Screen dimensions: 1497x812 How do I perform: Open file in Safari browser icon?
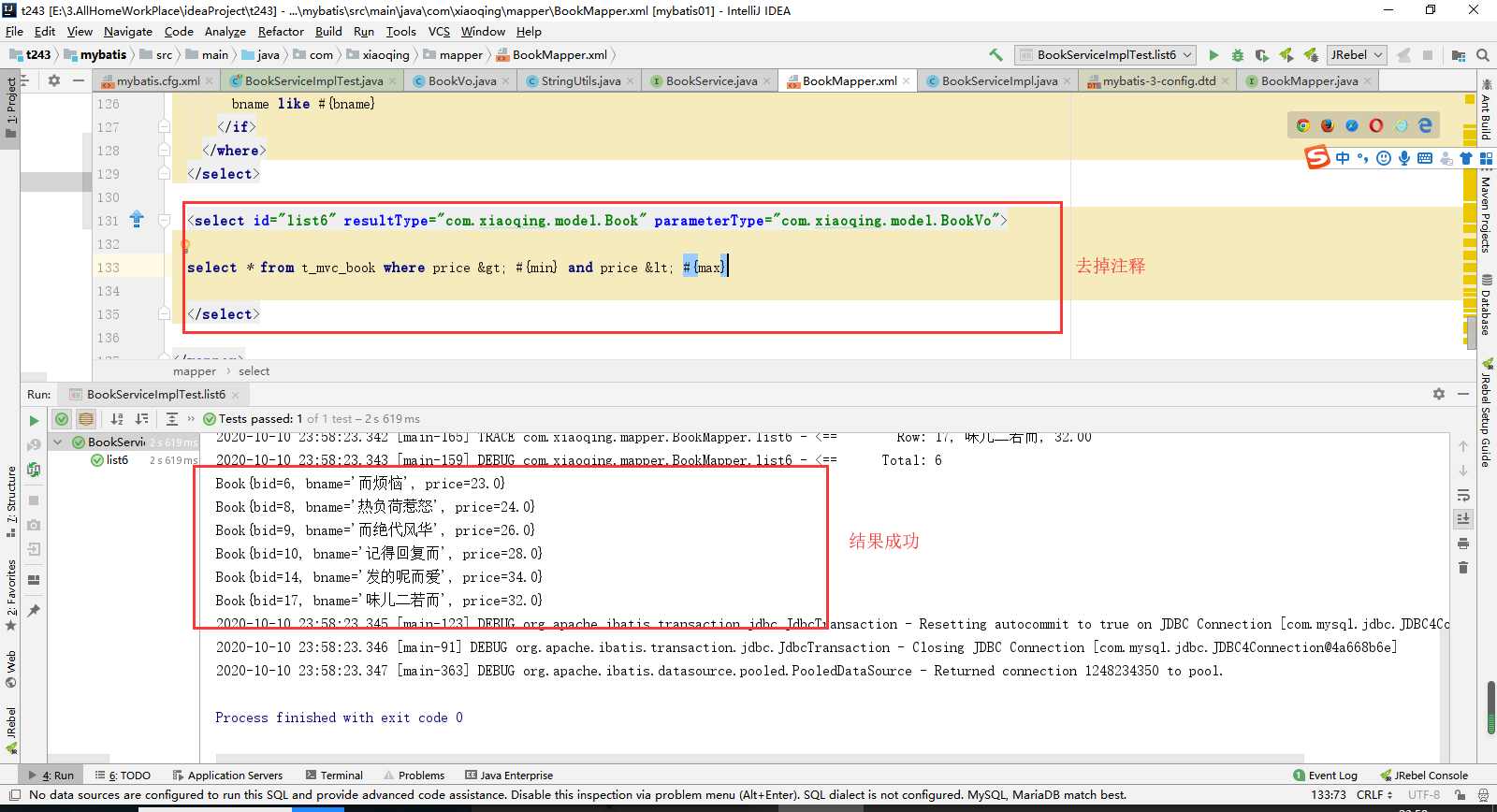tap(1352, 125)
